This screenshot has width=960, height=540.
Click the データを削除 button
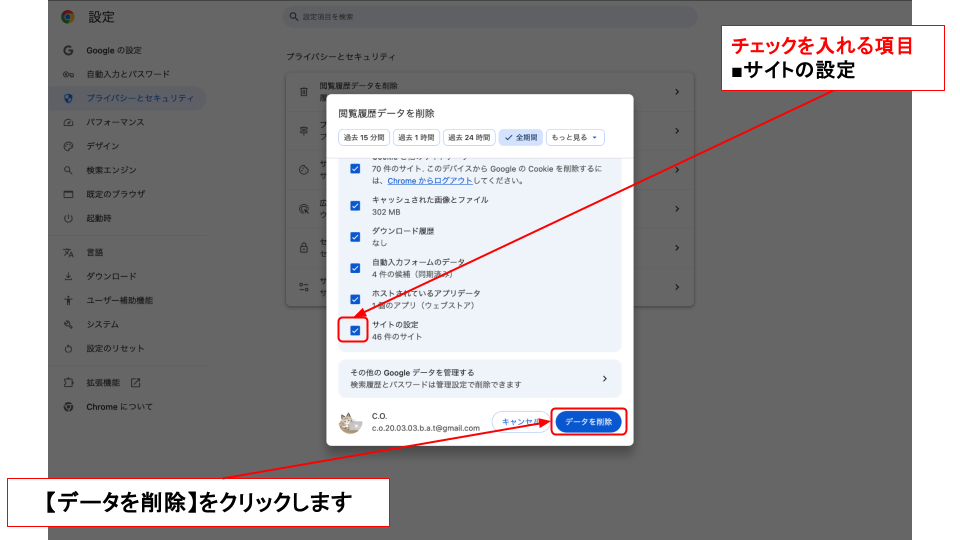click(588, 422)
